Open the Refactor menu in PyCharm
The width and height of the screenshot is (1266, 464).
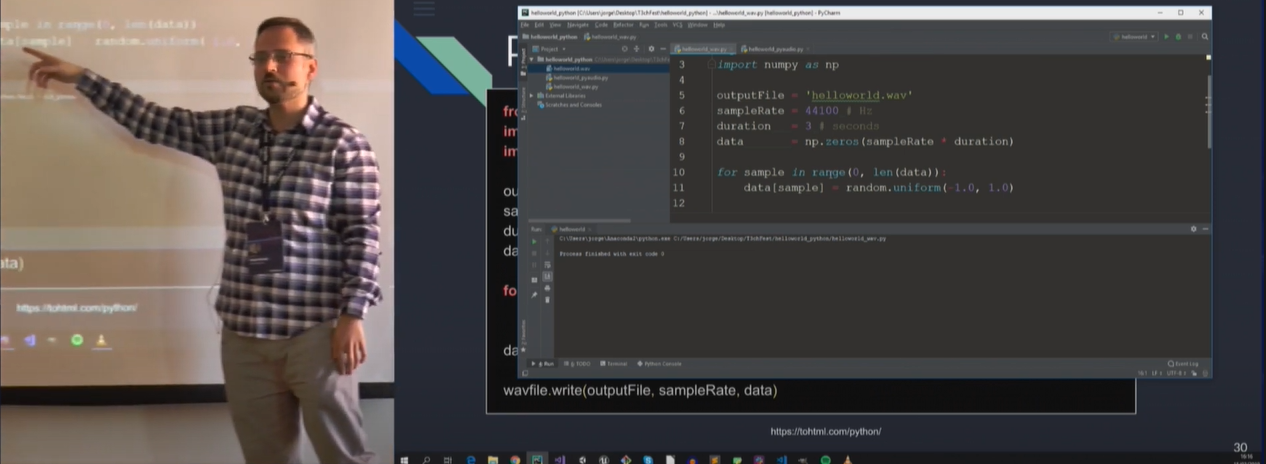tap(623, 24)
